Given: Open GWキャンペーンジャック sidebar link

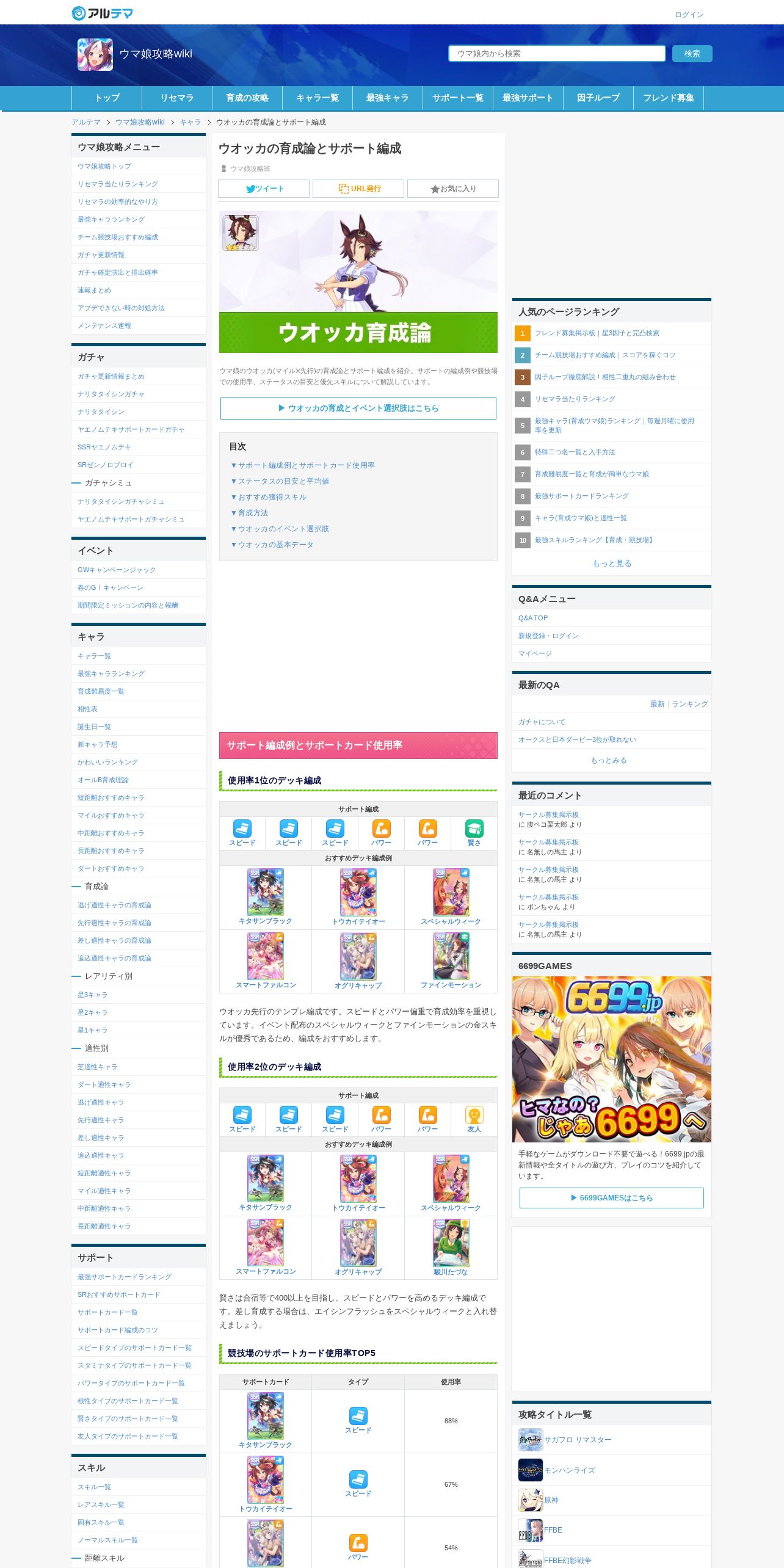Looking at the screenshot, I should point(117,570).
